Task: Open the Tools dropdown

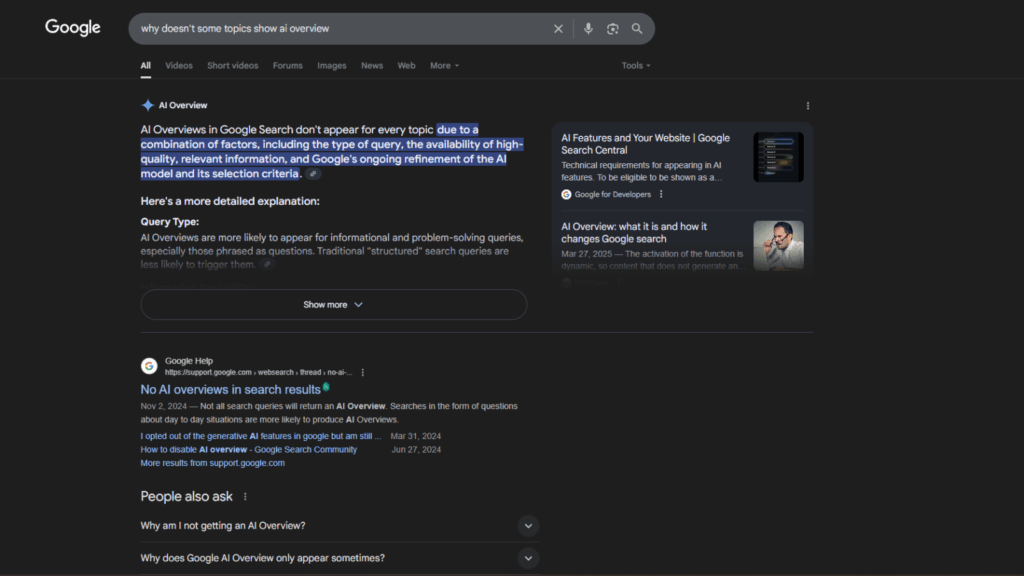Action: click(x=635, y=66)
